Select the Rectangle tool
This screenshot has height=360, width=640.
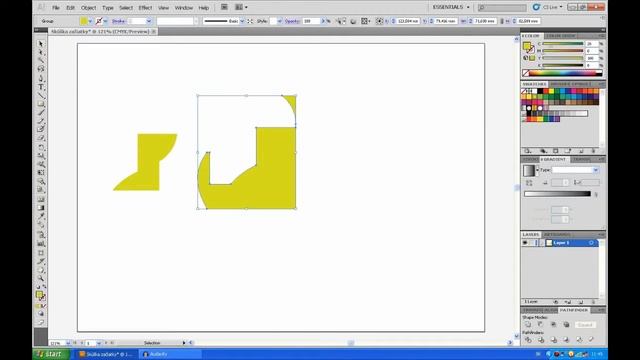(41, 104)
